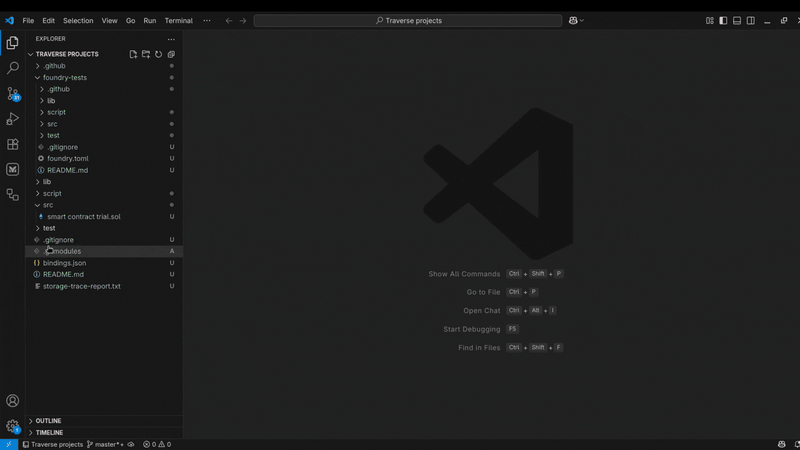The width and height of the screenshot is (800, 450).
Task: Collapse the top-level src folder
Action: pos(104,205)
